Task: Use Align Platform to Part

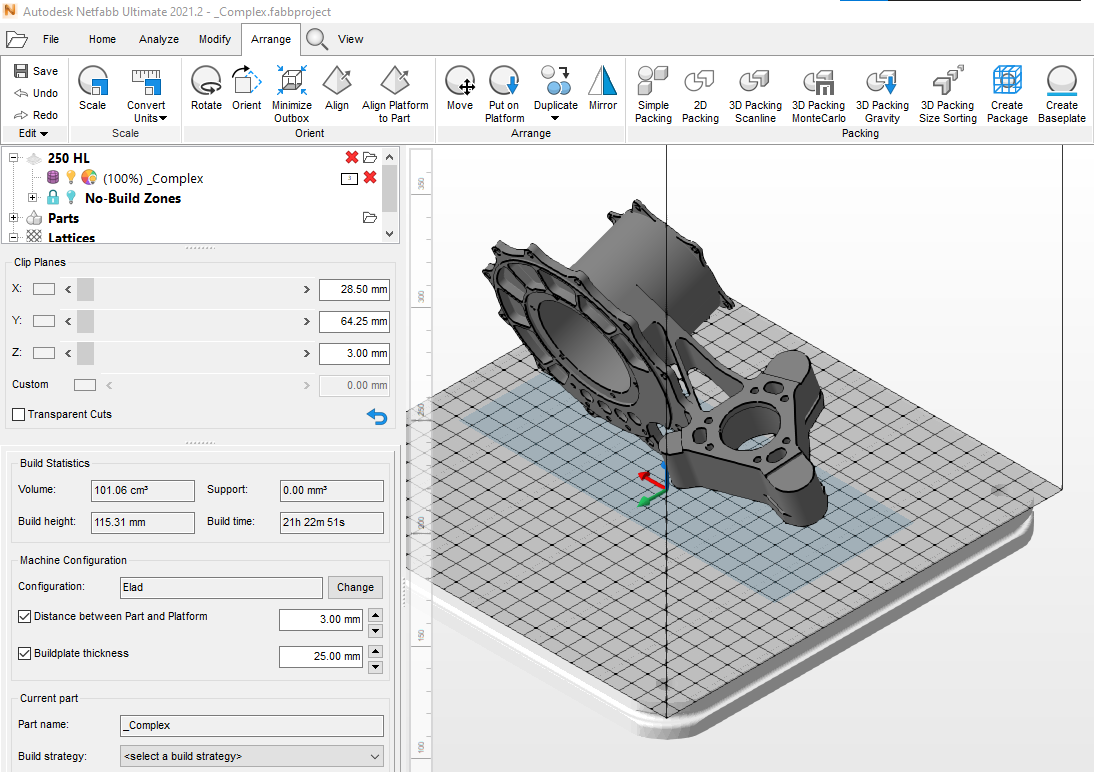Action: click(395, 95)
